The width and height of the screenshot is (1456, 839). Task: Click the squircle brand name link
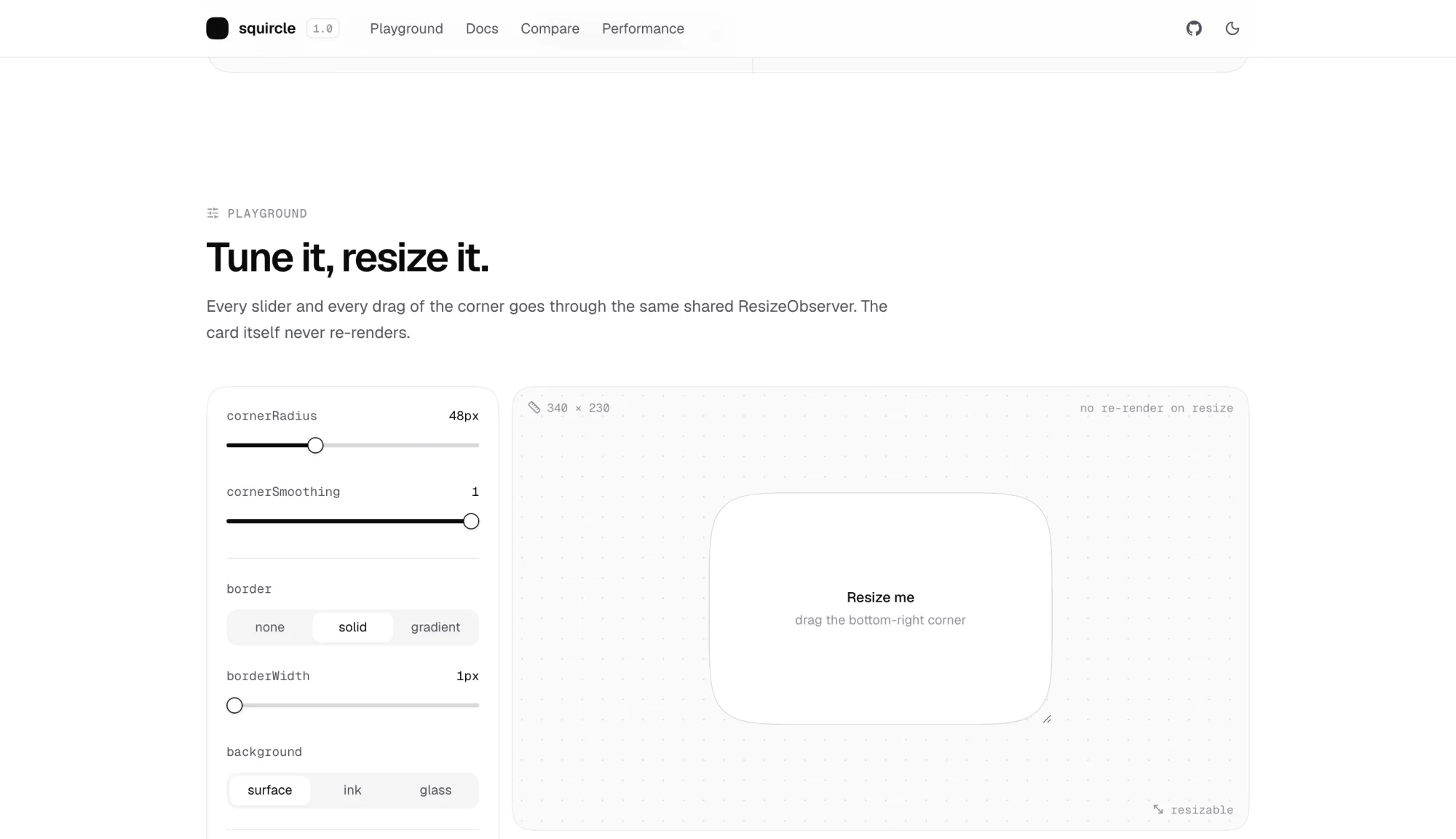click(x=267, y=28)
